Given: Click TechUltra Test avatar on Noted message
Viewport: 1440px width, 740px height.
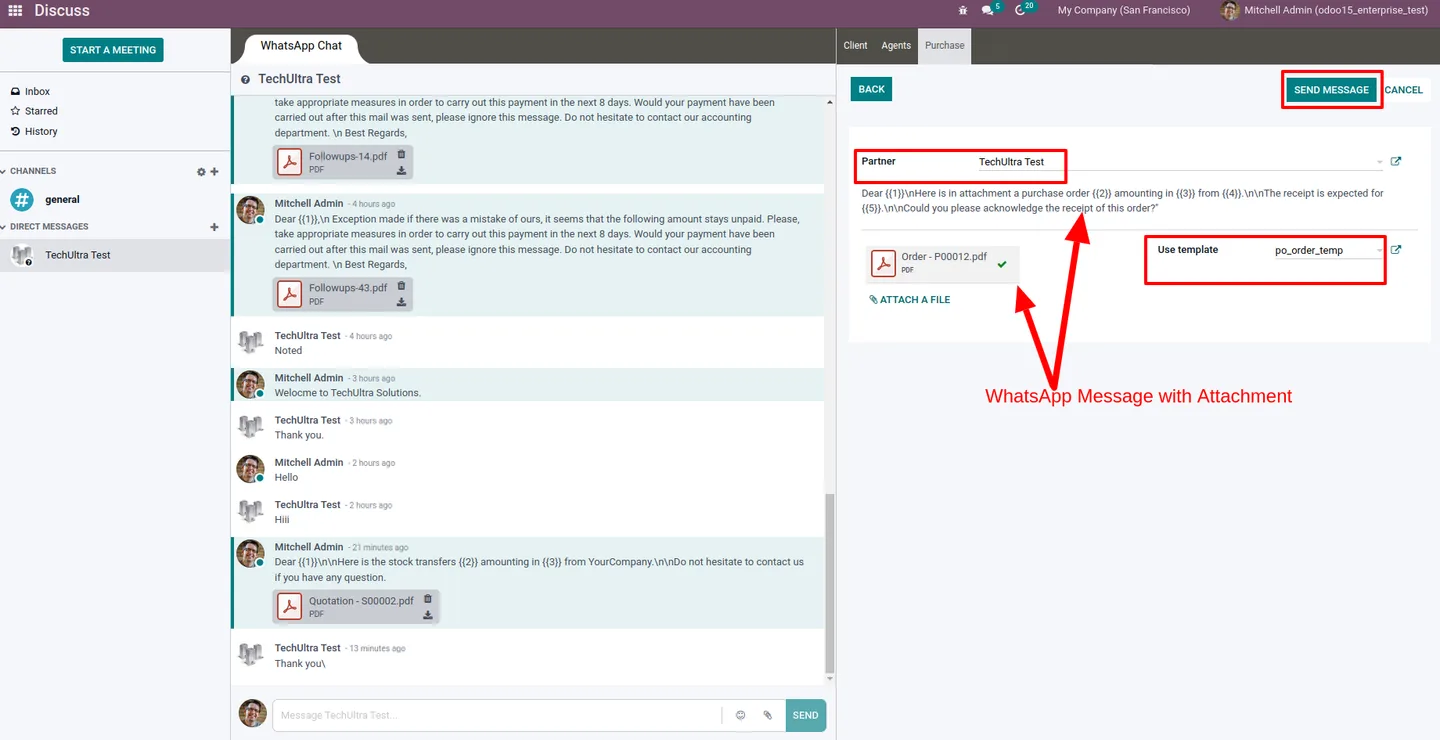Looking at the screenshot, I should pyautogui.click(x=250, y=342).
